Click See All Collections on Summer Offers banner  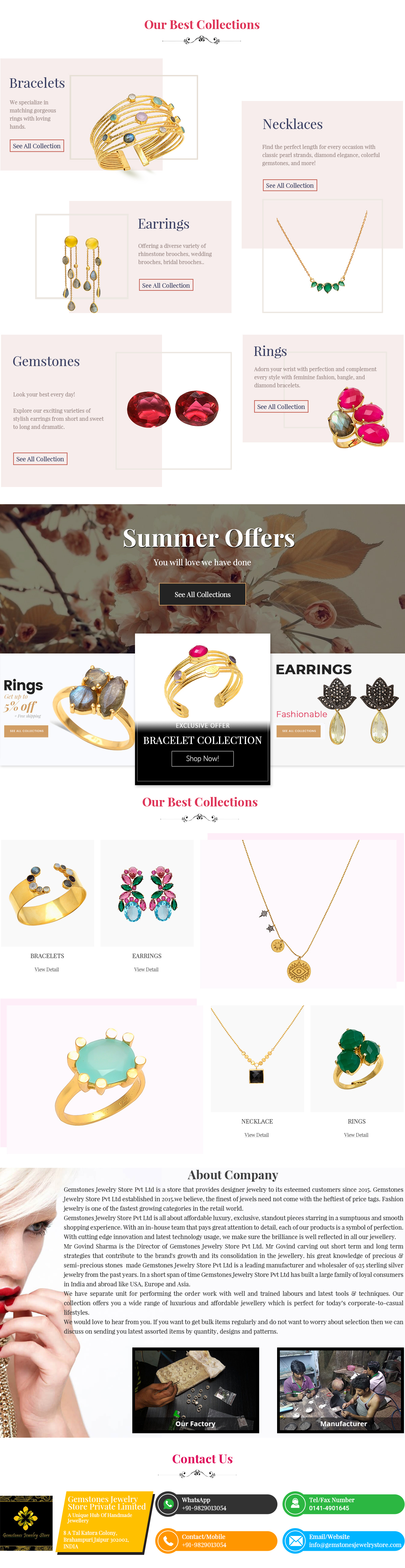[x=202, y=595]
